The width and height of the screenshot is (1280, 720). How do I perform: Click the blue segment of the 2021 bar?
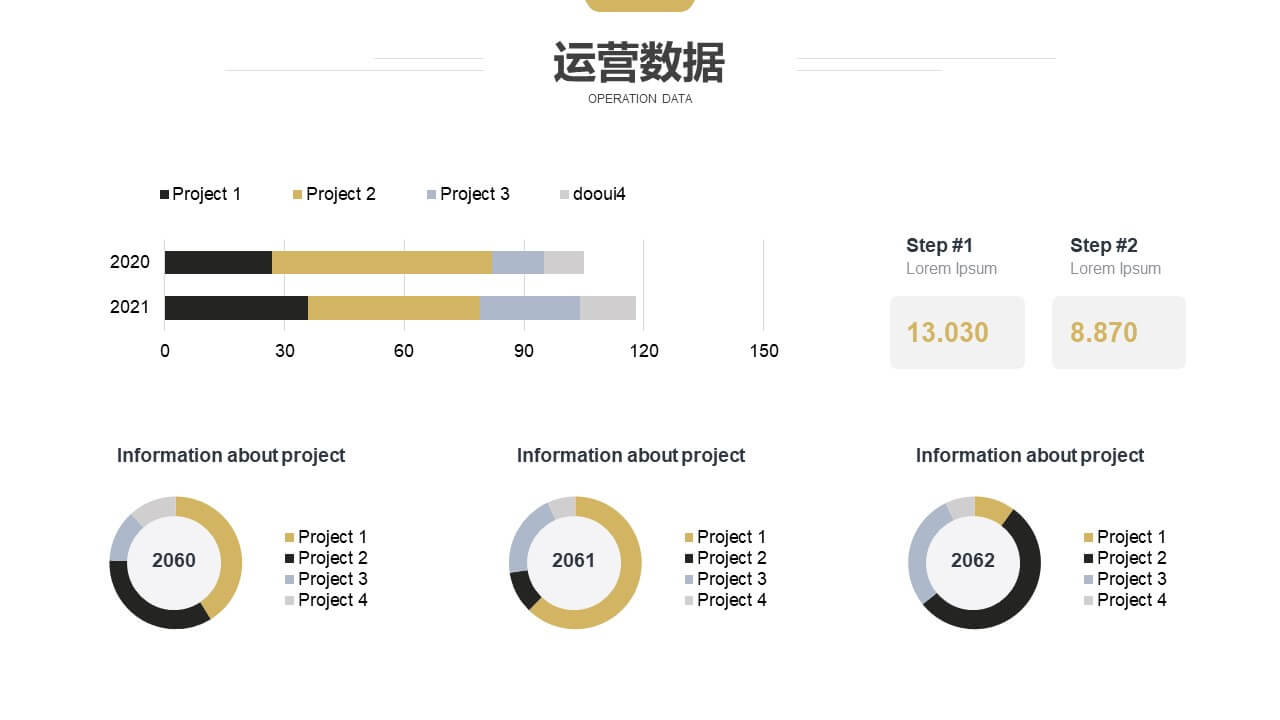click(x=530, y=308)
